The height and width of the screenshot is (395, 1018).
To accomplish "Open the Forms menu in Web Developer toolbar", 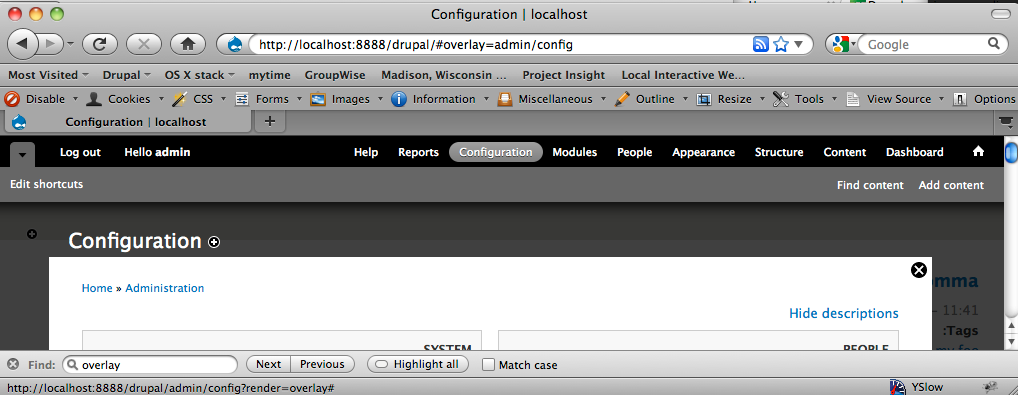I will point(268,99).
